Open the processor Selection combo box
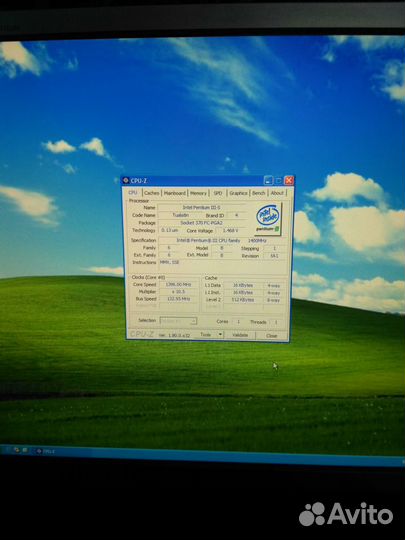 point(178,321)
